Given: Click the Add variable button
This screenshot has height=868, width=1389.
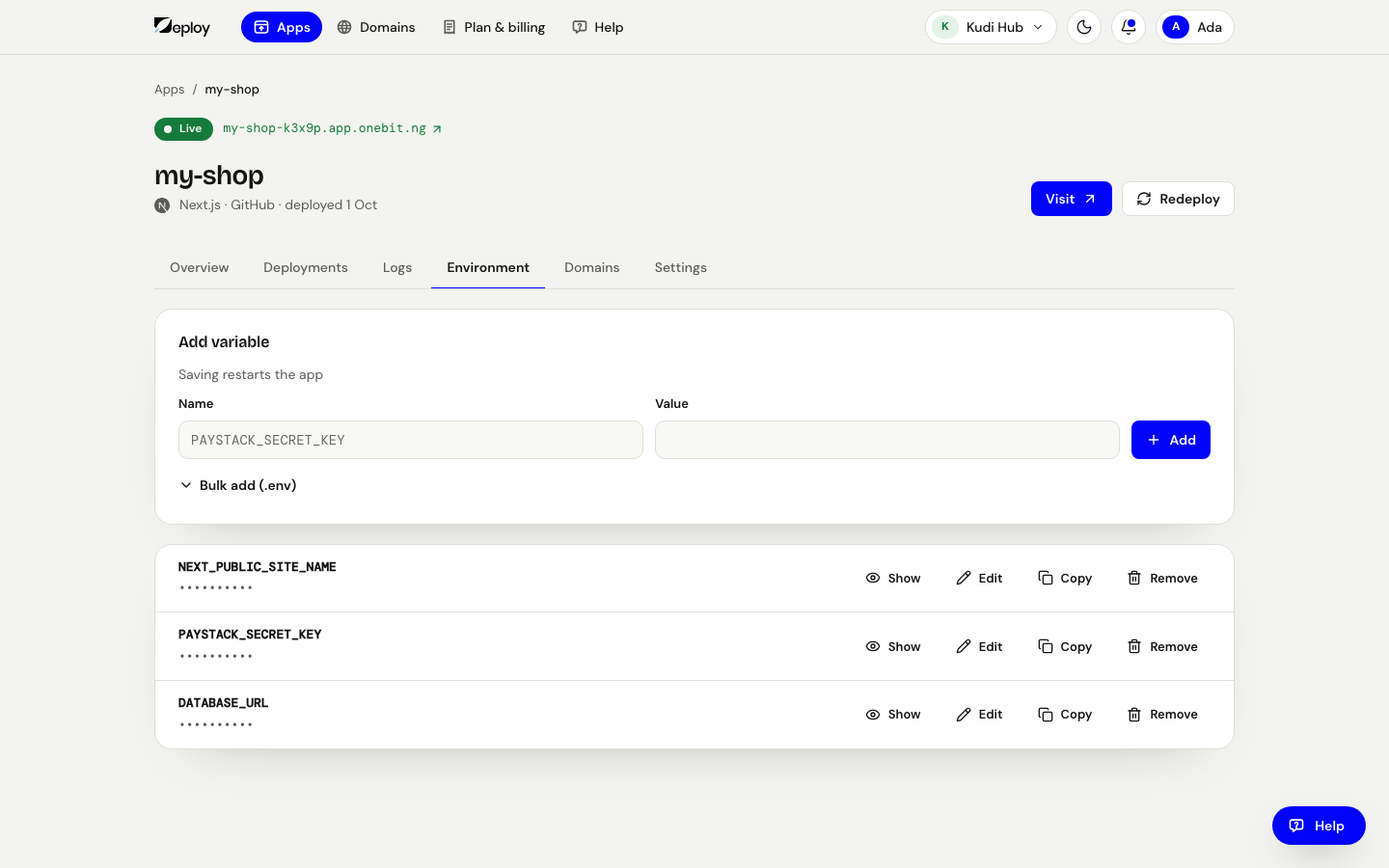Looking at the screenshot, I should 1171,440.
